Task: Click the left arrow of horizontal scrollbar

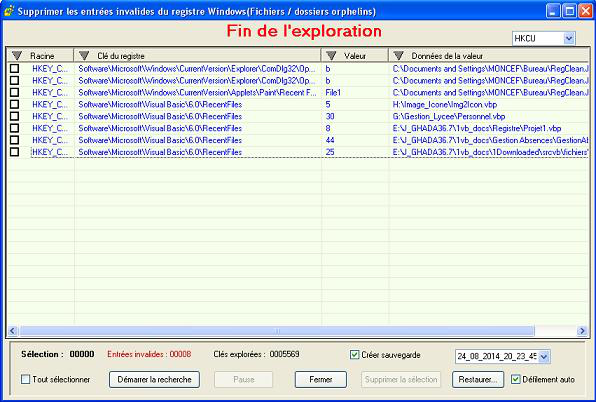Action: click(13, 331)
